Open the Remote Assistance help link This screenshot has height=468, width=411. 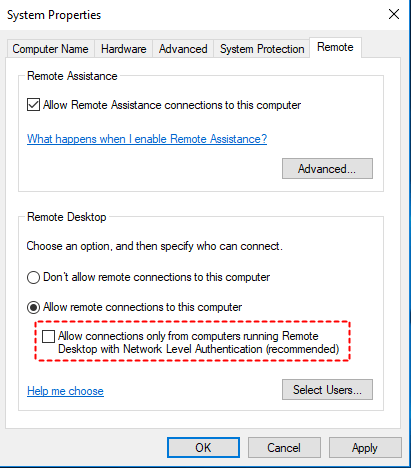click(x=147, y=139)
